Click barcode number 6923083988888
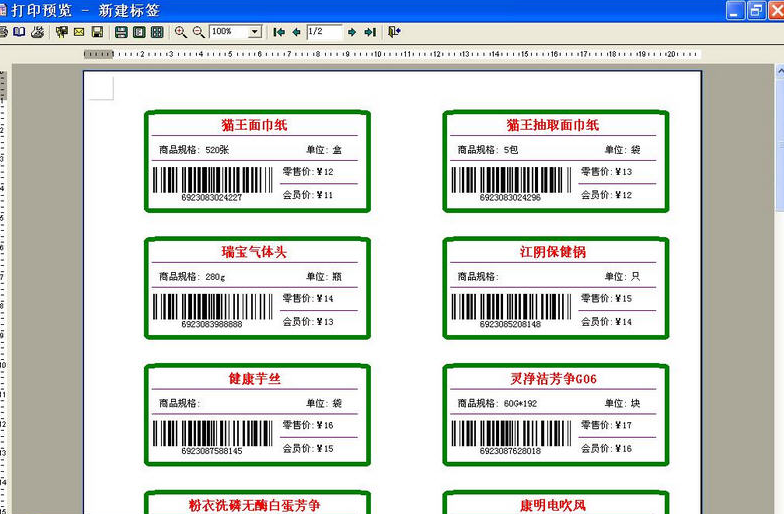Viewport: 784px width, 514px height. coord(212,324)
